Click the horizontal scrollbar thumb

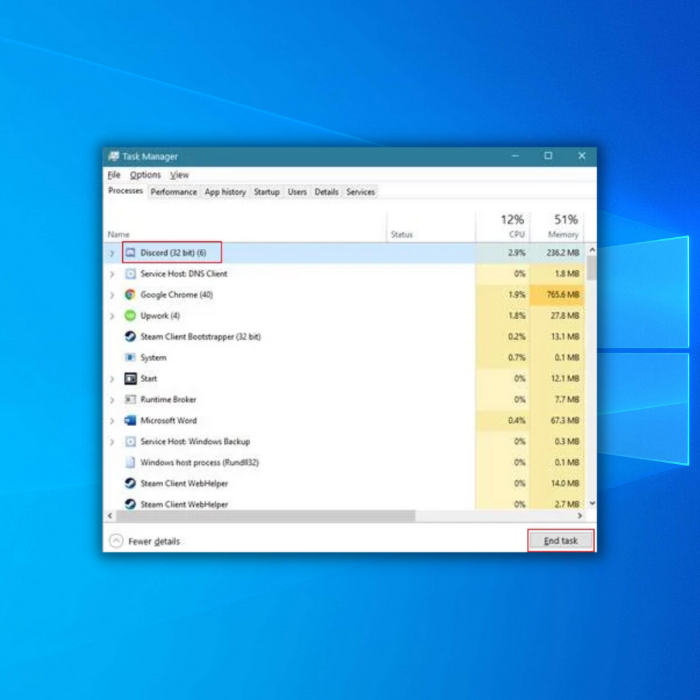coord(266,516)
